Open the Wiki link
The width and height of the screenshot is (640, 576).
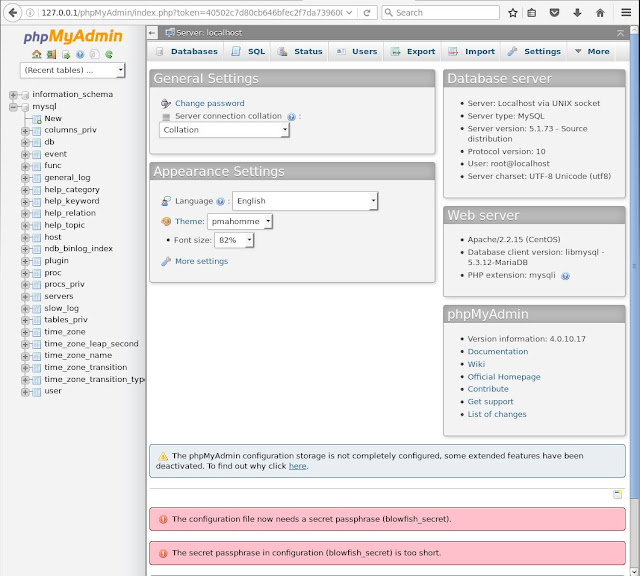click(476, 364)
